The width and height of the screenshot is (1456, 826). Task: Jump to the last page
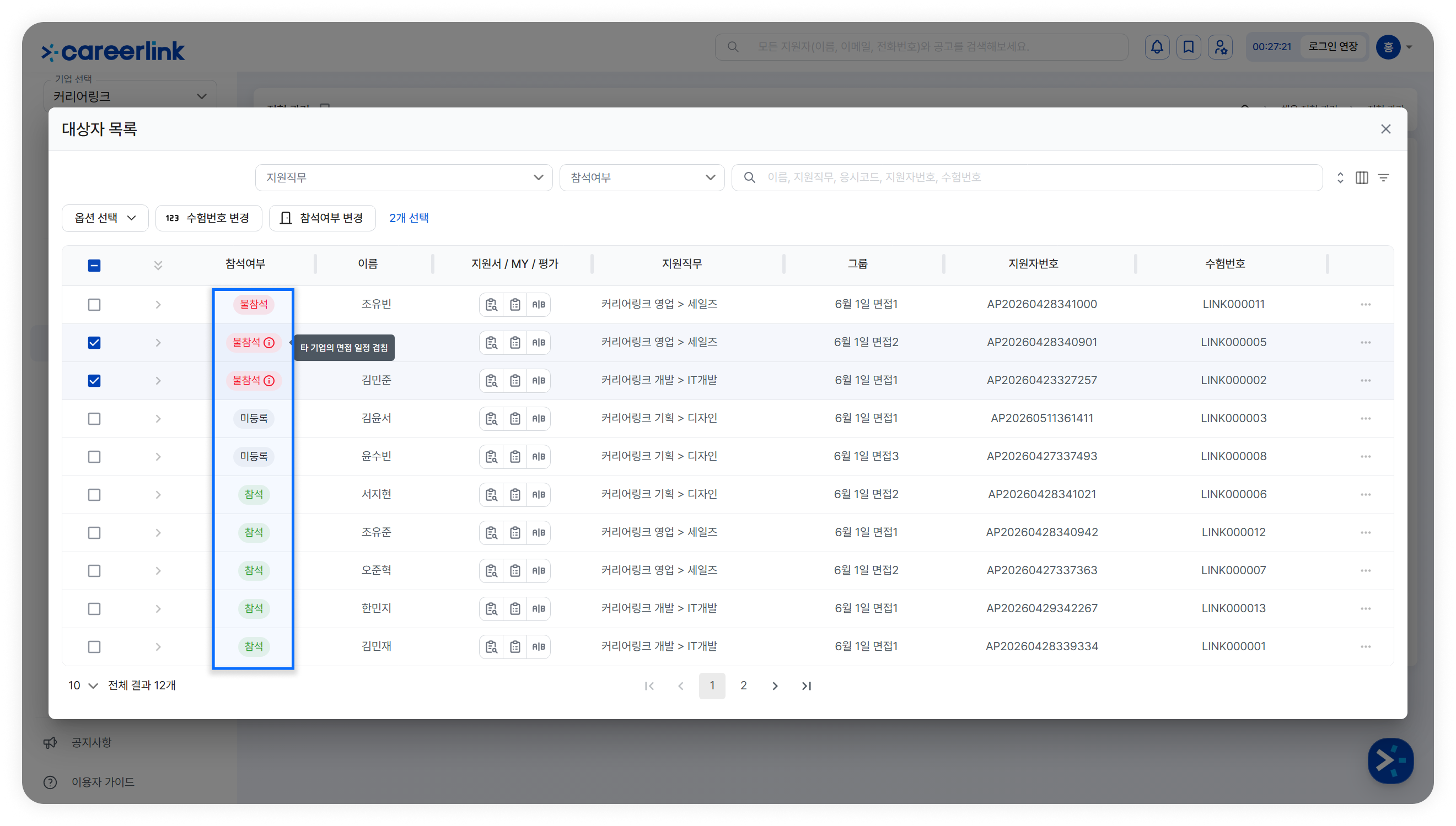click(x=807, y=685)
